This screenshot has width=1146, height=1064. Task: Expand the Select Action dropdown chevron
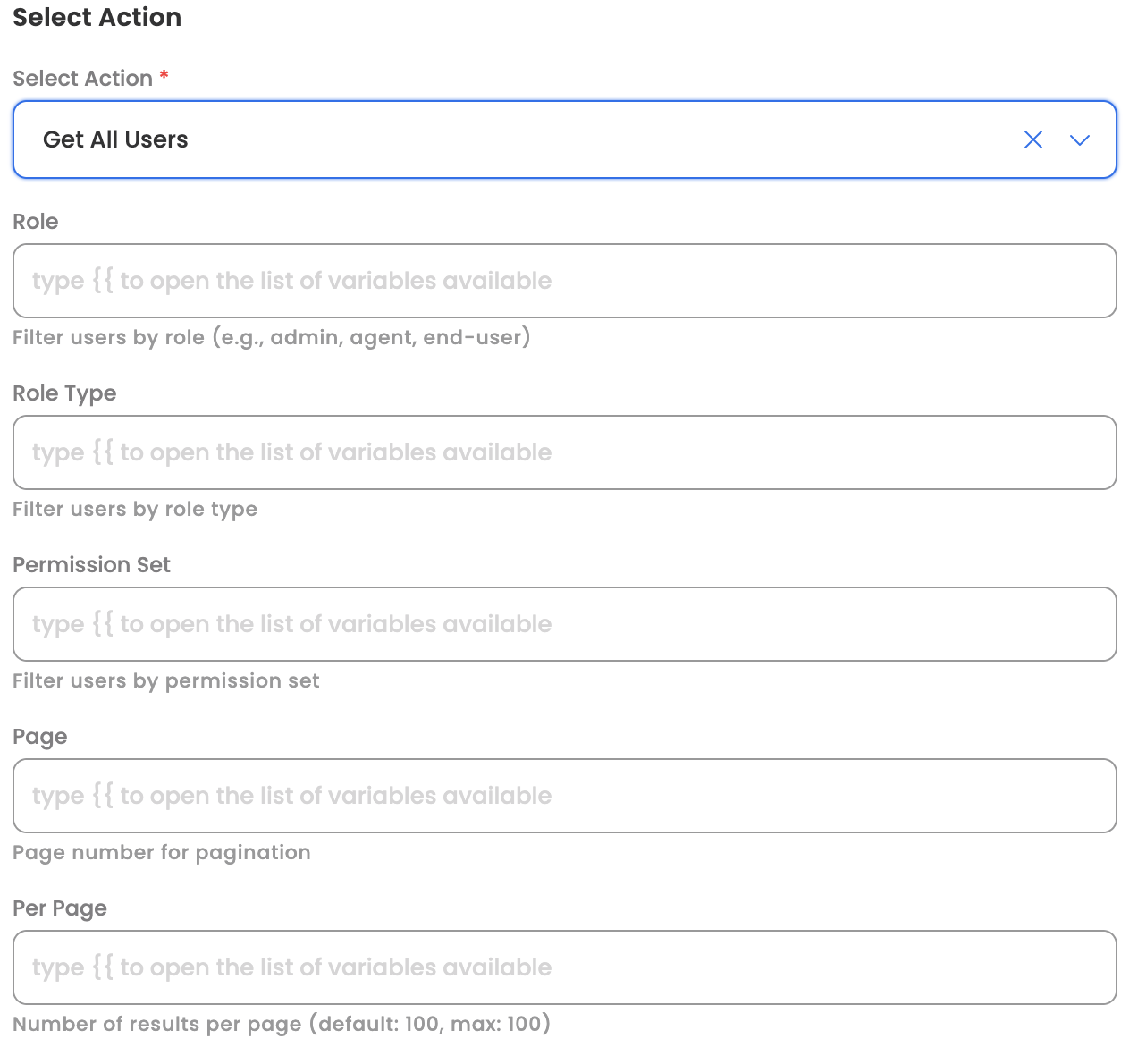point(1080,139)
